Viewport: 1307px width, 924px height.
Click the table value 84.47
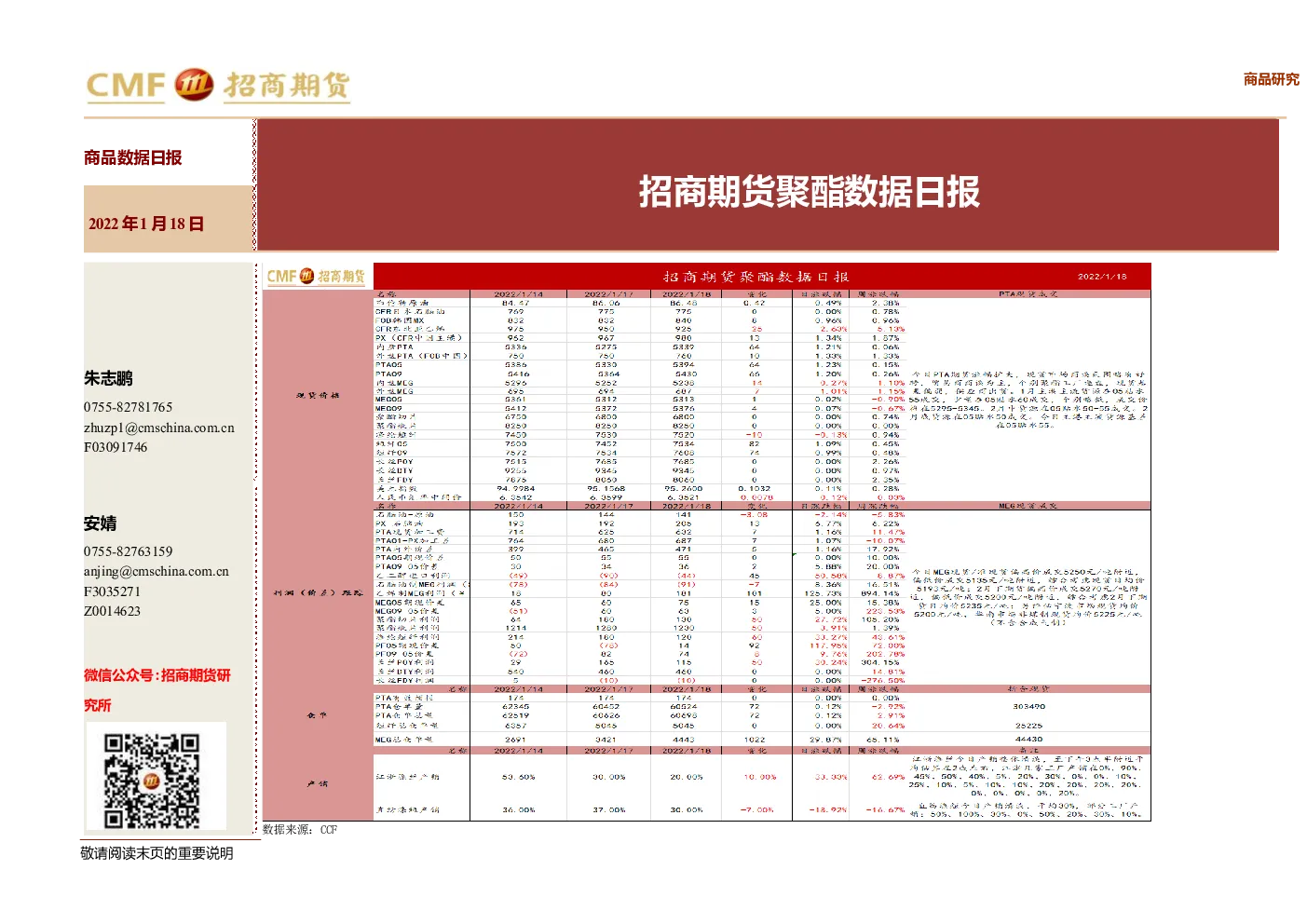point(515,303)
